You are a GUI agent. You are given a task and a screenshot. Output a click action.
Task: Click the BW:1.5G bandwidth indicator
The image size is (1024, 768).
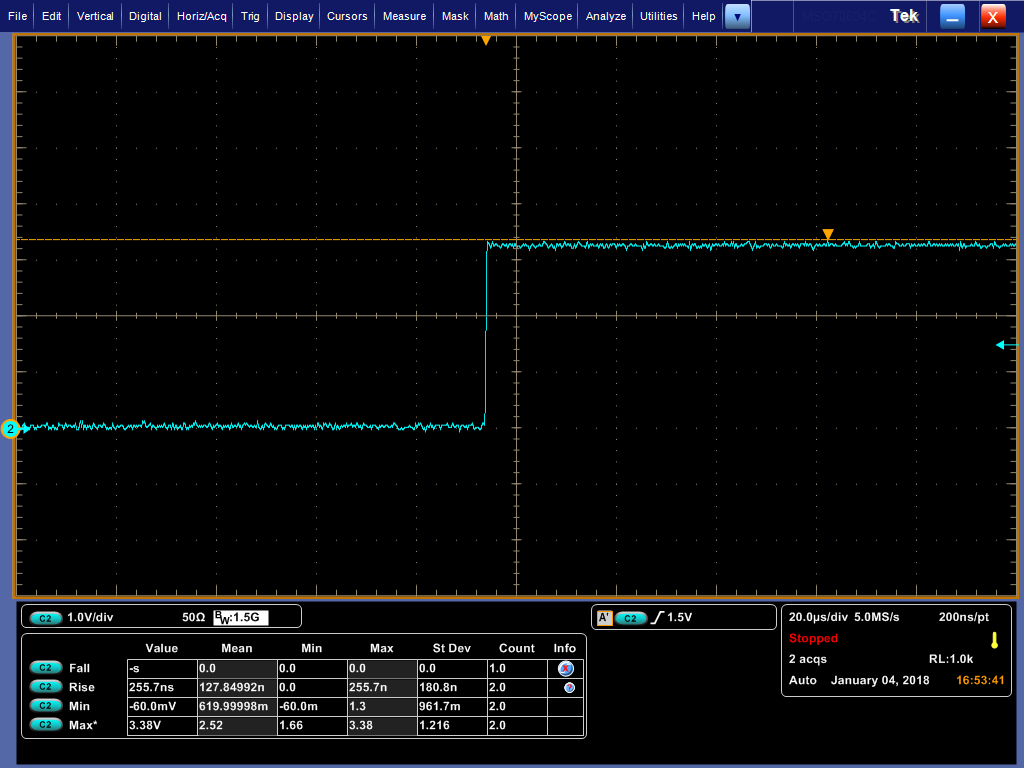240,617
